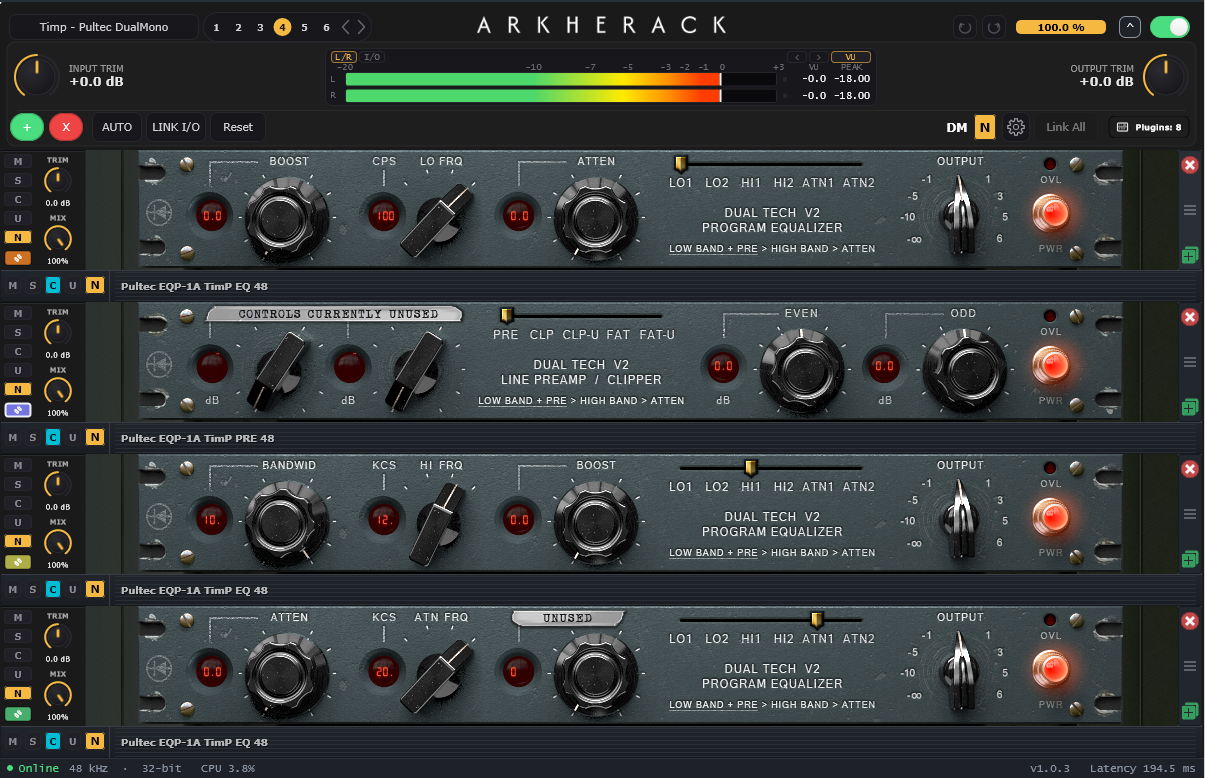
Task: Click the Reset button
Action: 238,127
